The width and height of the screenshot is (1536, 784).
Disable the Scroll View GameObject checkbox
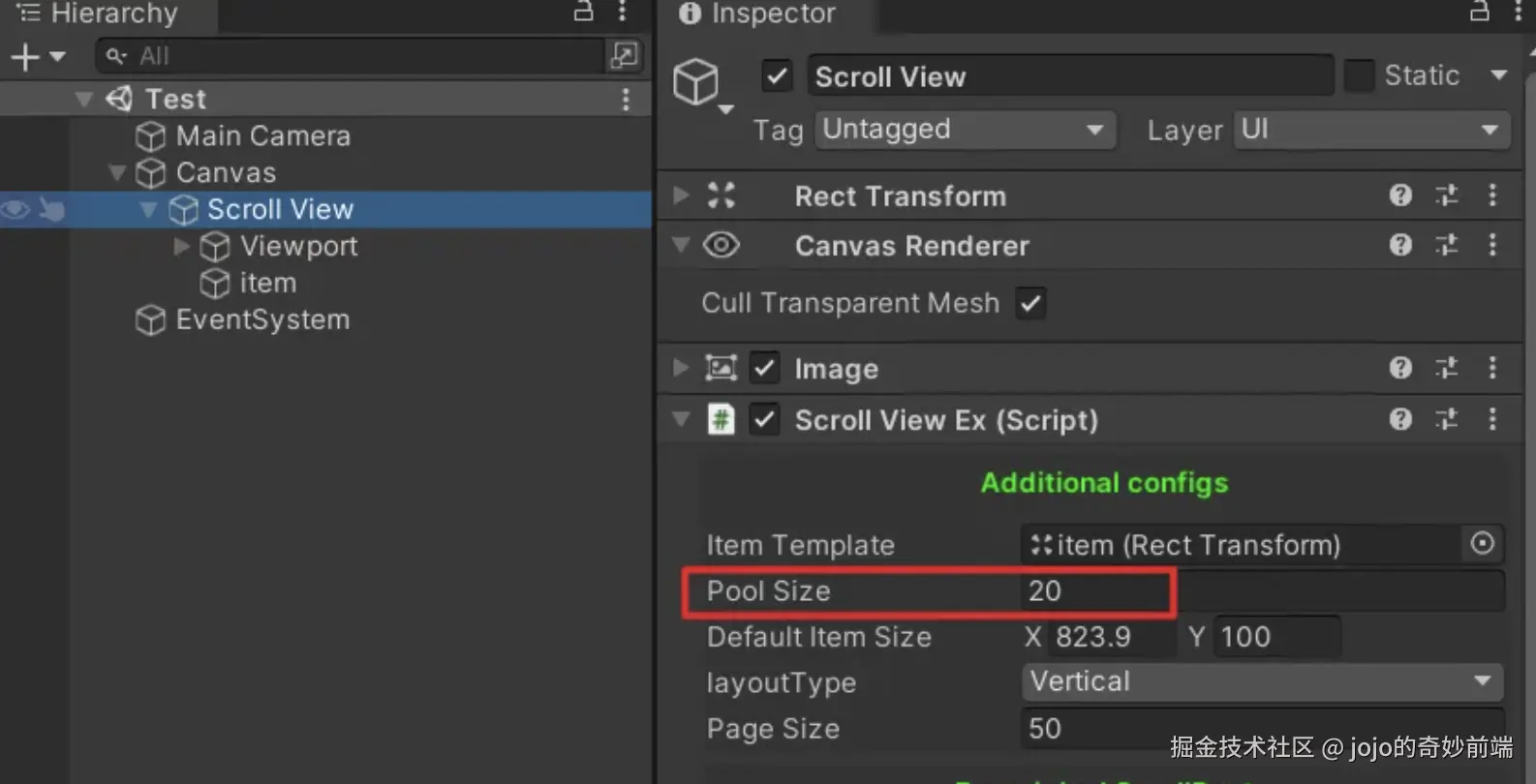pyautogui.click(x=777, y=75)
